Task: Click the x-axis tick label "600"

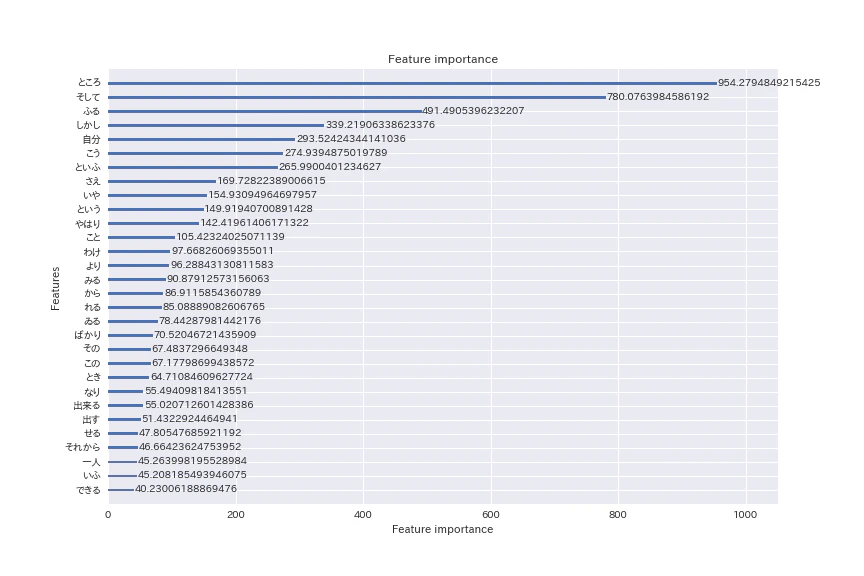Action: tap(491, 515)
